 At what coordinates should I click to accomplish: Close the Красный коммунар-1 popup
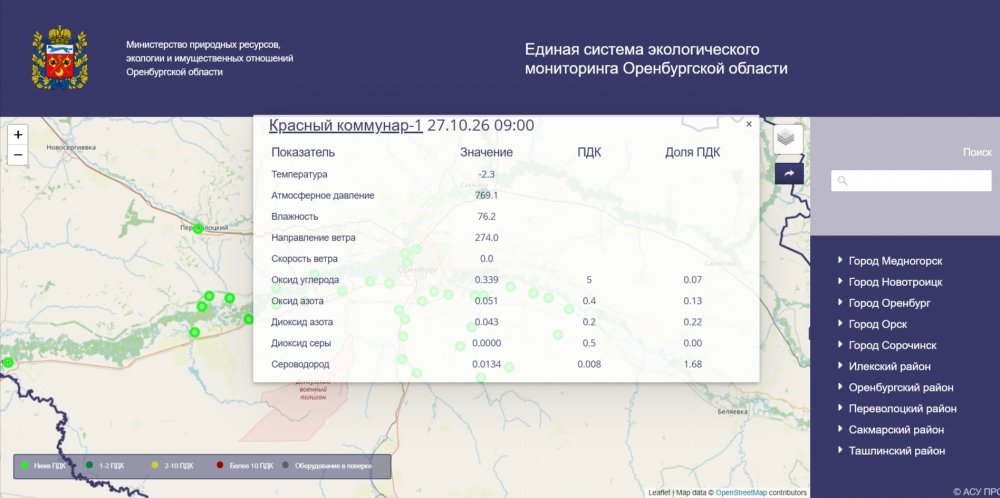(749, 124)
